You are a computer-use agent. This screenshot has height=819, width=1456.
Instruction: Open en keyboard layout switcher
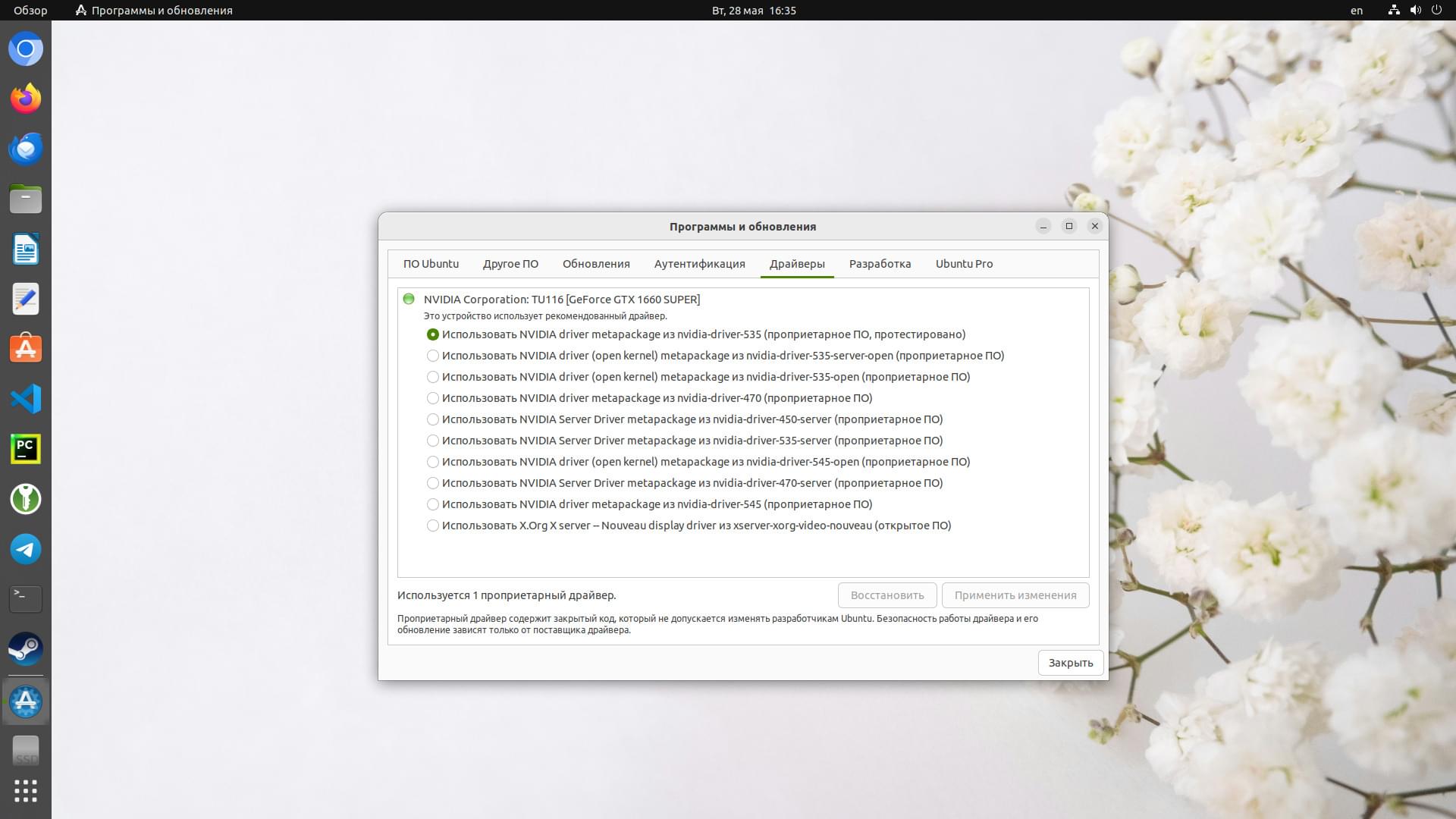point(1357,11)
